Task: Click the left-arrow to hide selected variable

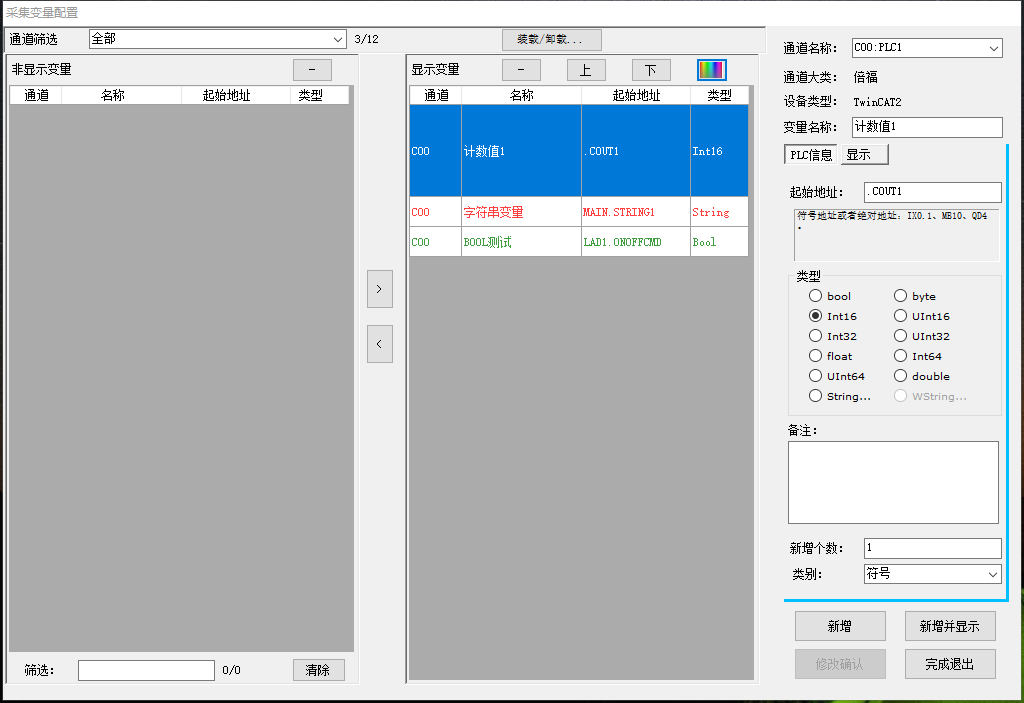Action: (x=379, y=344)
